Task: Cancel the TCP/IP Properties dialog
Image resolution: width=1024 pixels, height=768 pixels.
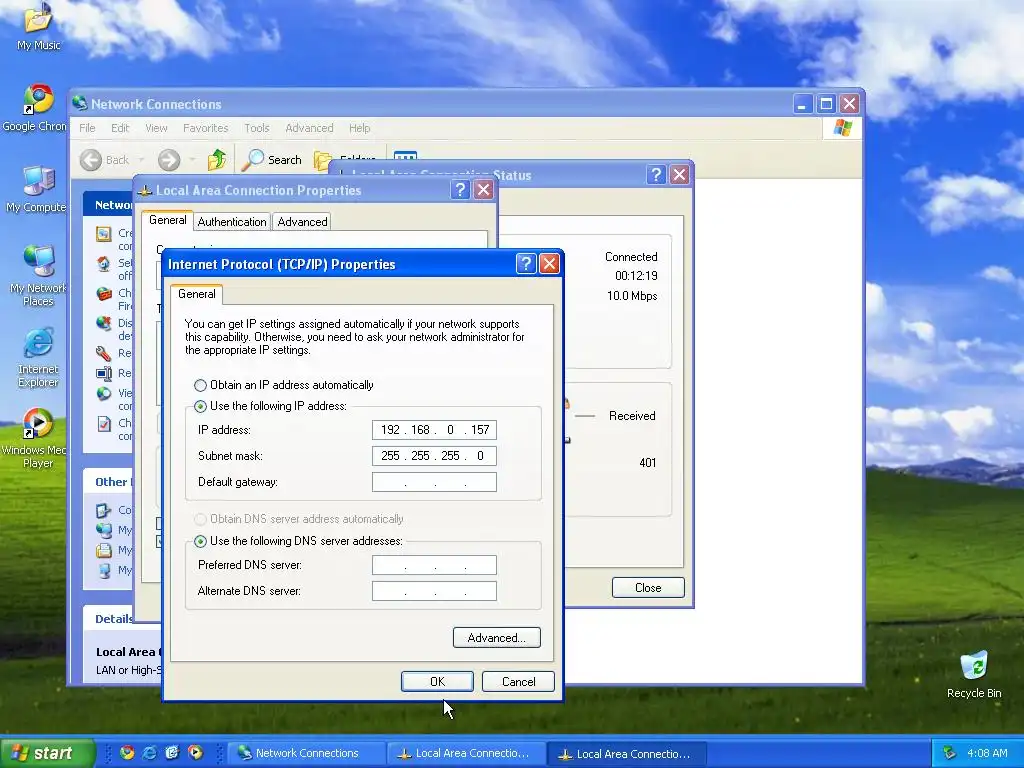Action: pos(519,681)
